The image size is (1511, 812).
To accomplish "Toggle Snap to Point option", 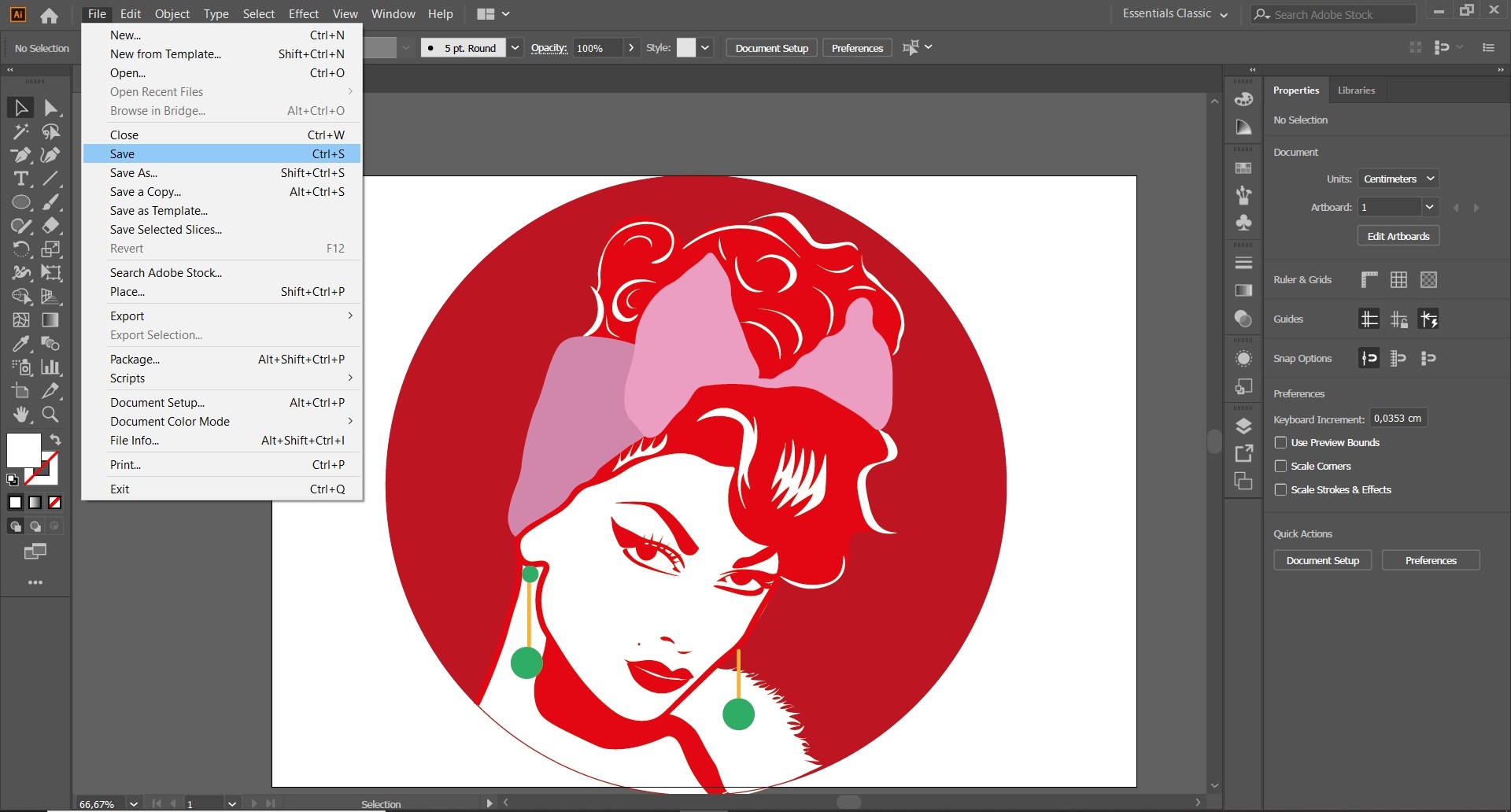I will [x=1369, y=358].
